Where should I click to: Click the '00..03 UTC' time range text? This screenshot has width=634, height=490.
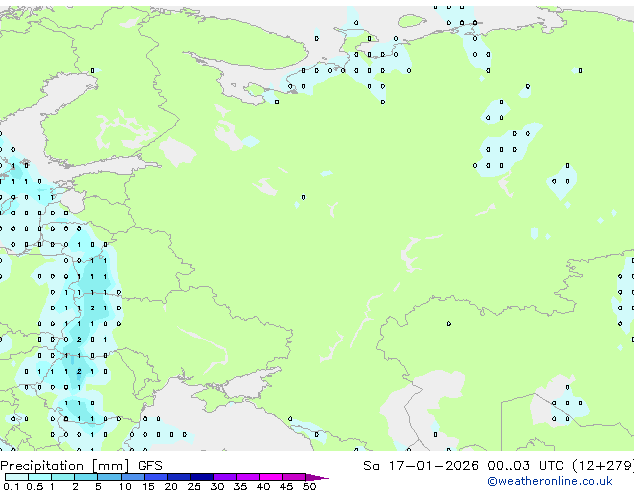[x=525, y=466]
